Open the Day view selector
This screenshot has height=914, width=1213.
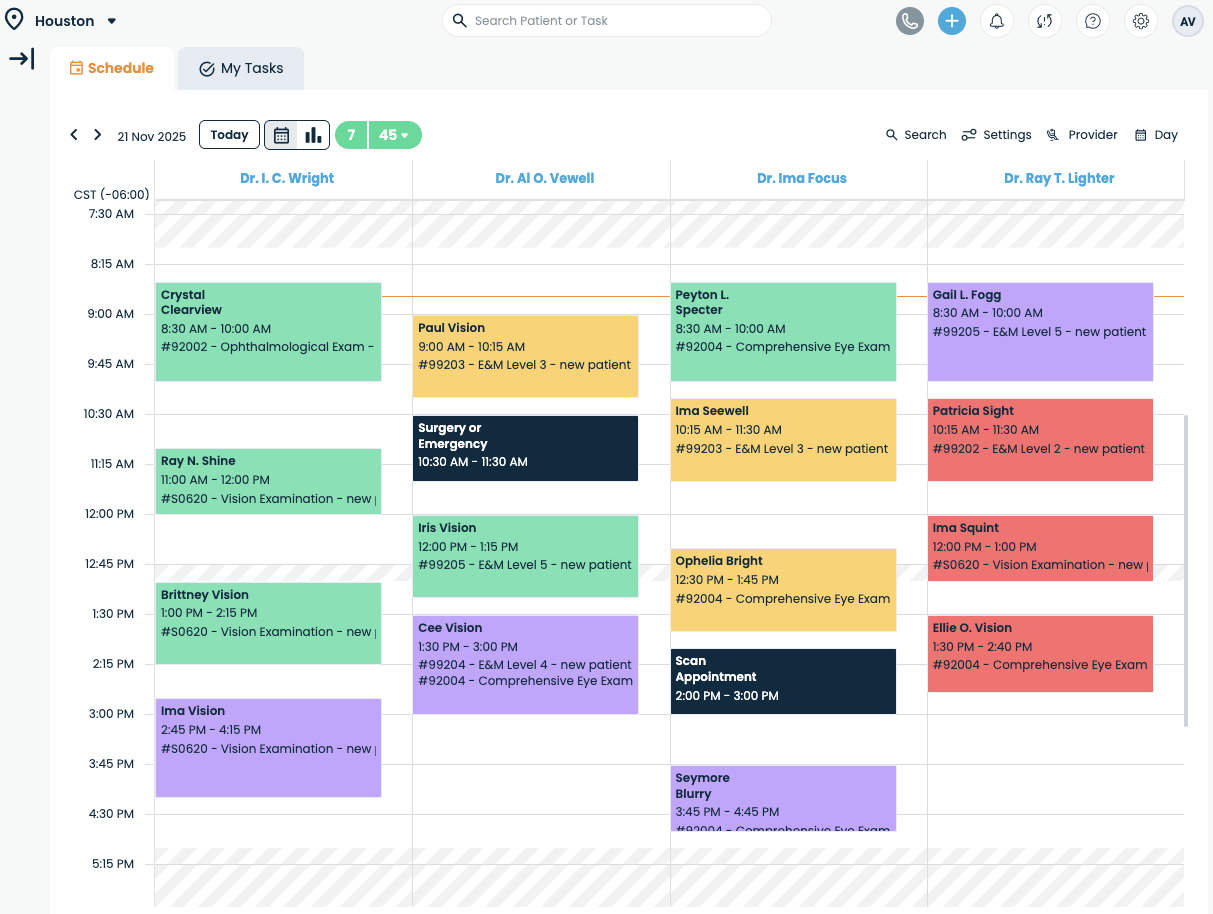point(1156,135)
